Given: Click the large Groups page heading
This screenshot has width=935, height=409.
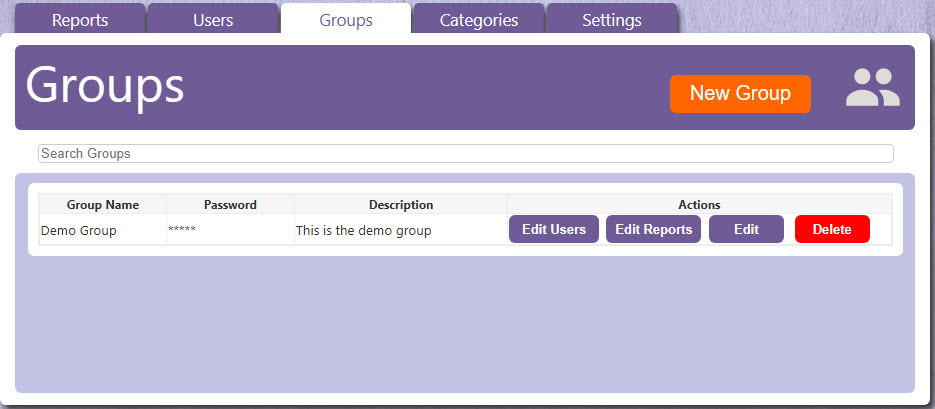Looking at the screenshot, I should click(x=105, y=88).
